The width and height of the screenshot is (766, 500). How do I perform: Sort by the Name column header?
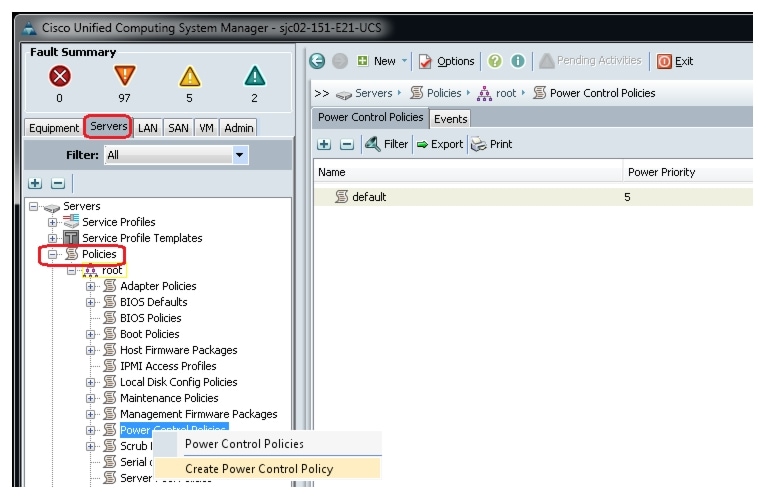click(x=468, y=173)
